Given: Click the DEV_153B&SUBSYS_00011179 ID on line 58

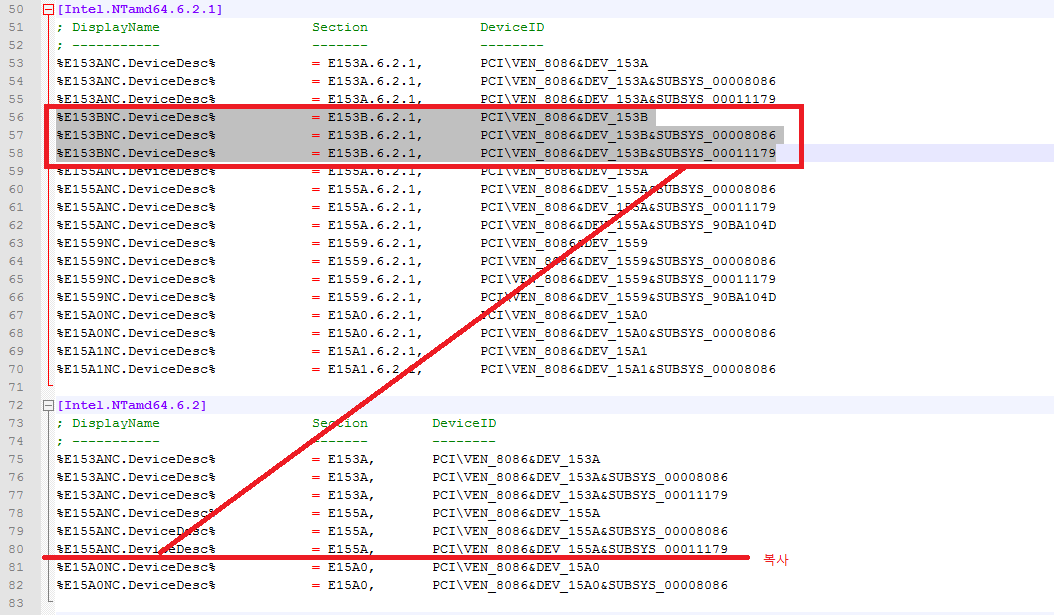Looking at the screenshot, I should click(x=628, y=154).
